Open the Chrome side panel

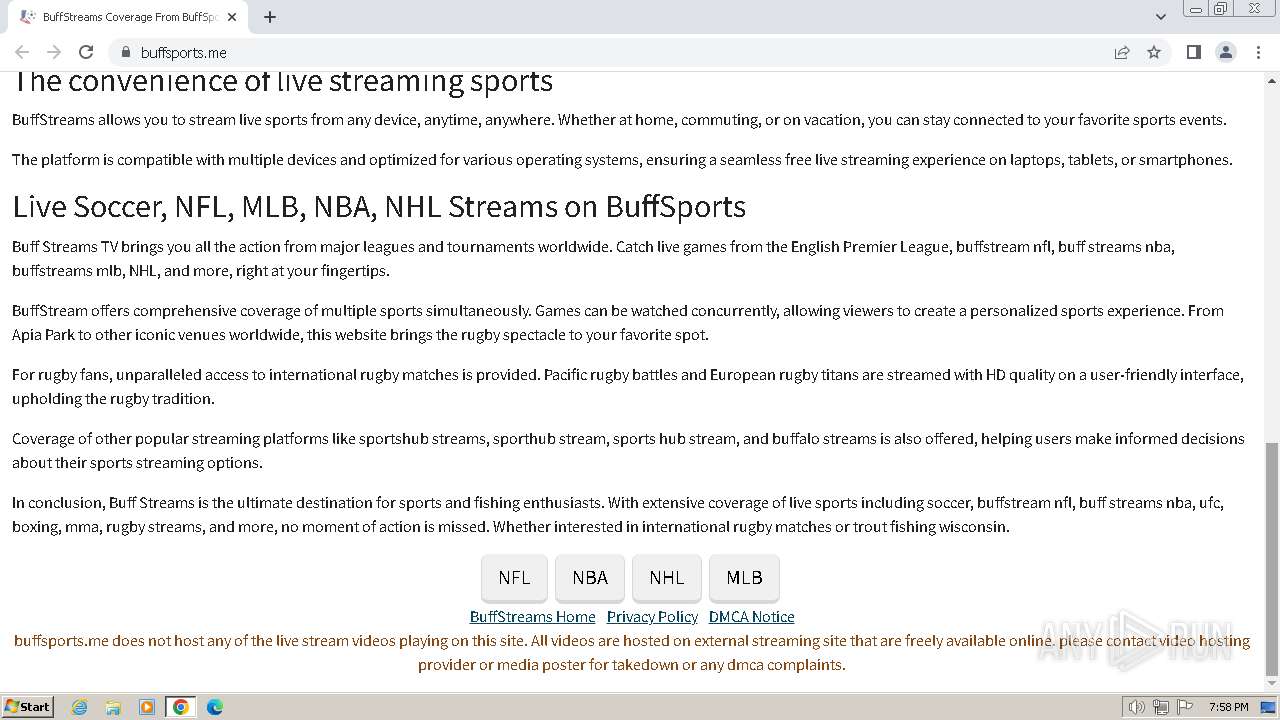pyautogui.click(x=1193, y=52)
